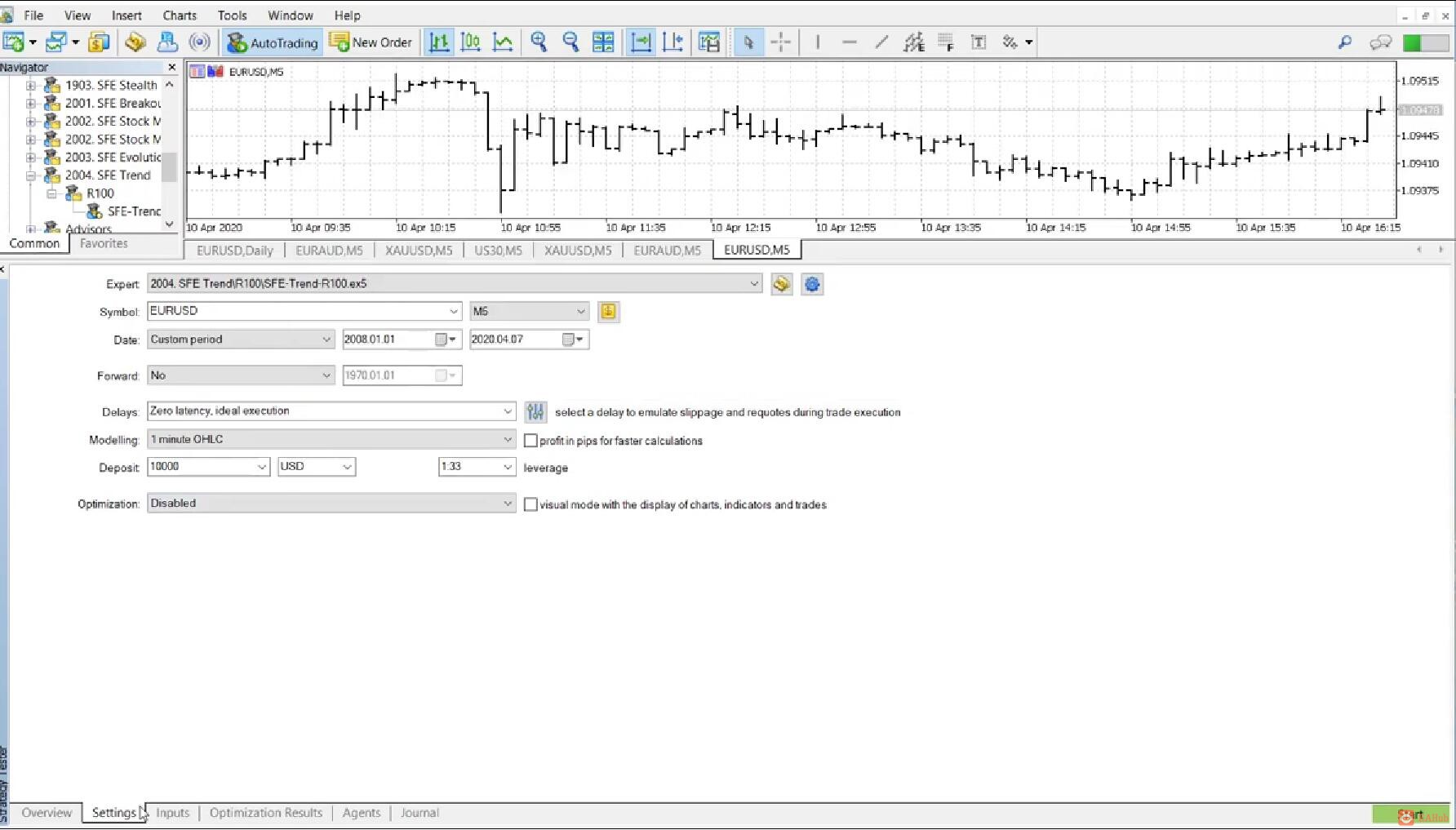Open the Deposit amount dropdown showing 10000
The image size is (1456, 830).
(208, 467)
